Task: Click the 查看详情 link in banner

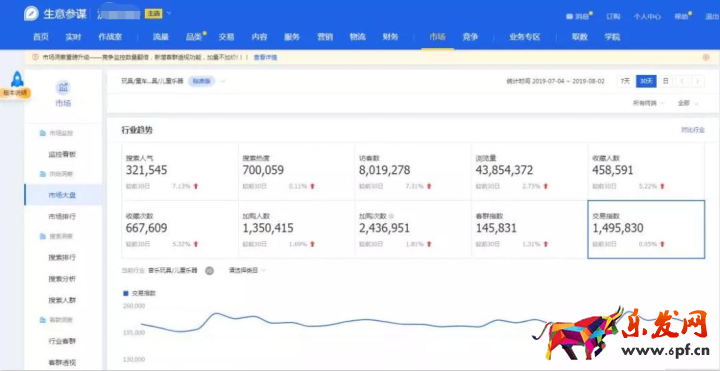Action: tap(265, 57)
